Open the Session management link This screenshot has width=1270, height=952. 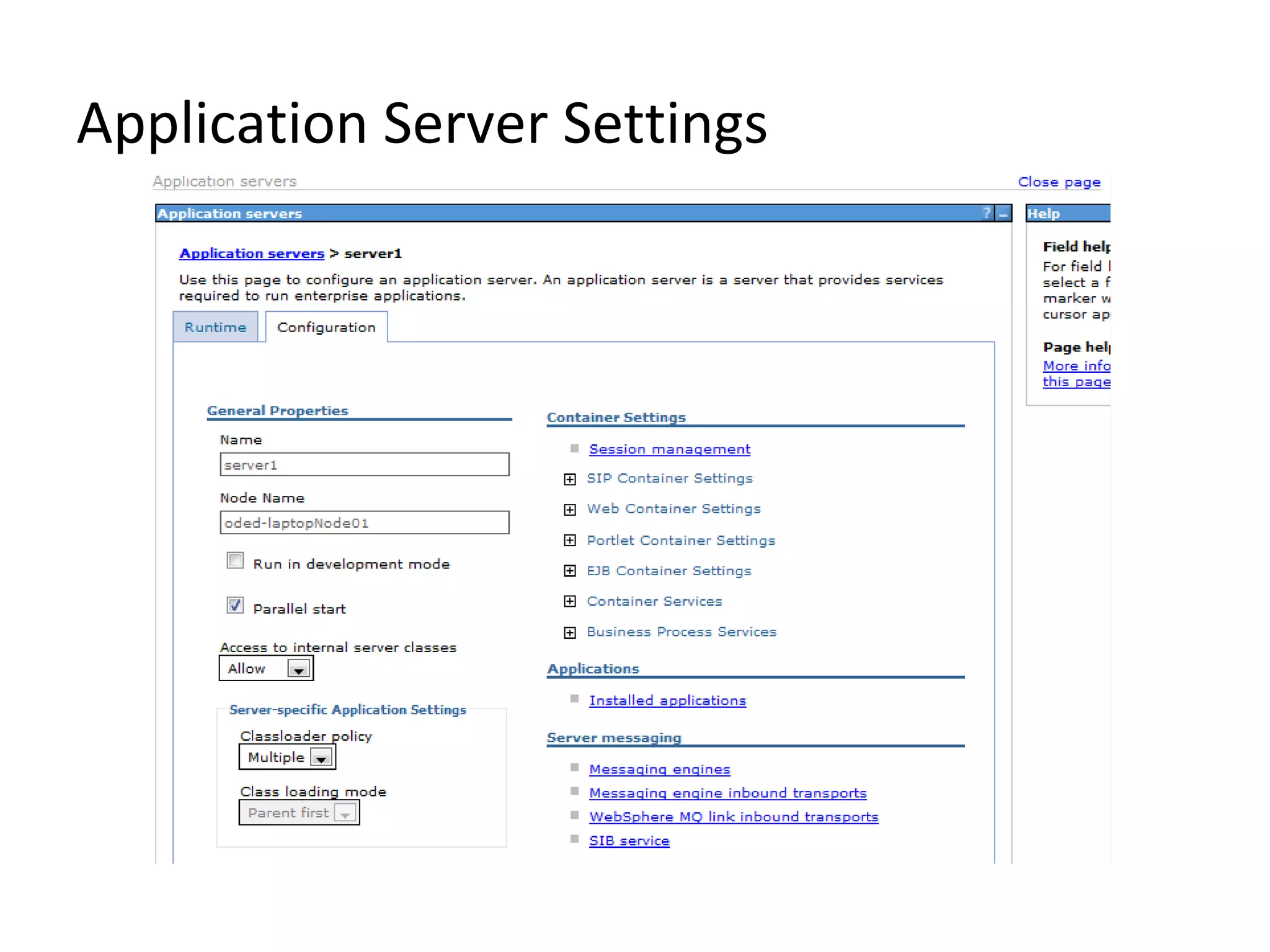pyautogui.click(x=670, y=449)
